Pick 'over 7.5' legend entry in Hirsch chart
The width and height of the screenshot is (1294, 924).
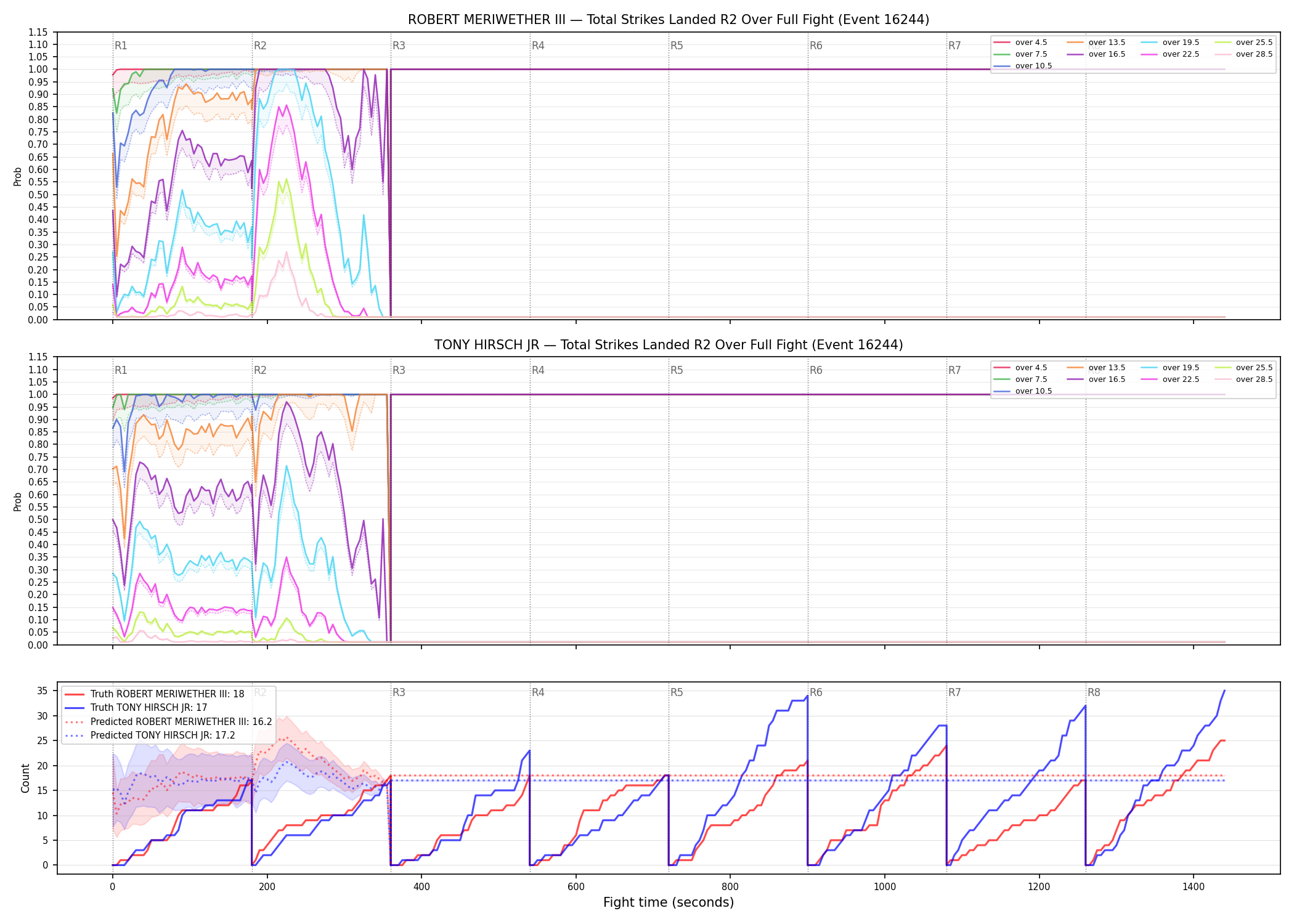(1020, 379)
